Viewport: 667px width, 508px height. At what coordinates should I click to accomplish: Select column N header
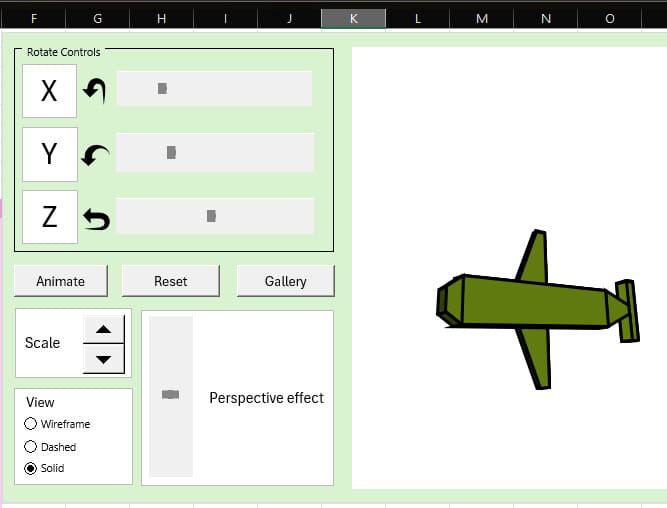coord(546,18)
